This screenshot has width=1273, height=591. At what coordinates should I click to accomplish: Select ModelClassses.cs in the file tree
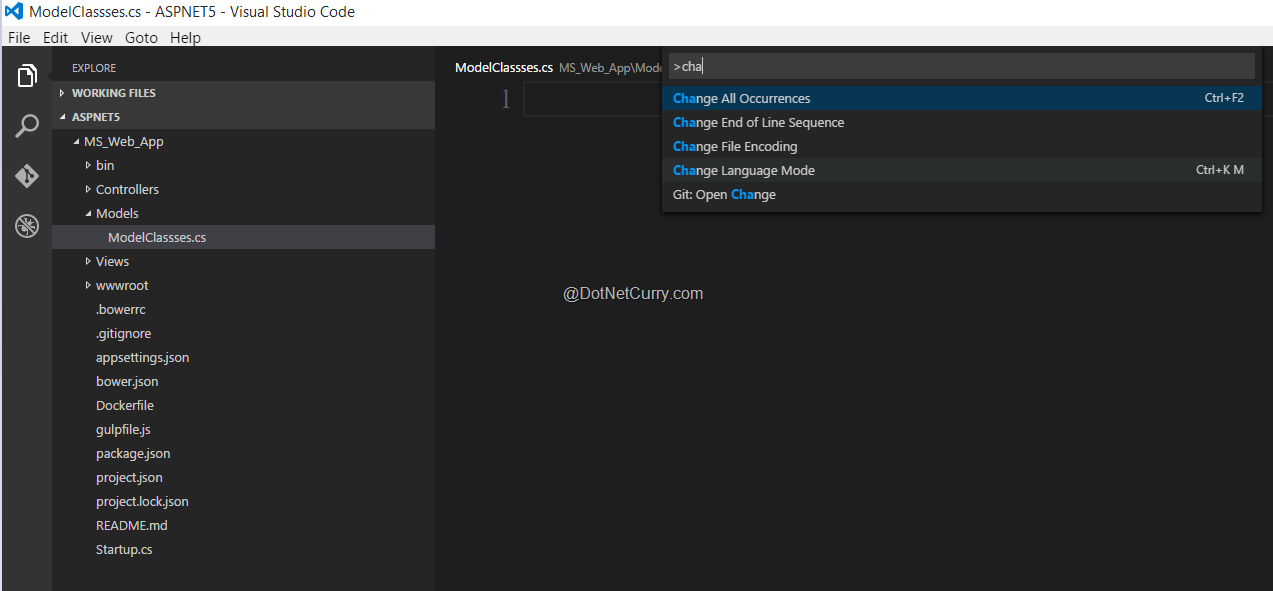(244, 237)
